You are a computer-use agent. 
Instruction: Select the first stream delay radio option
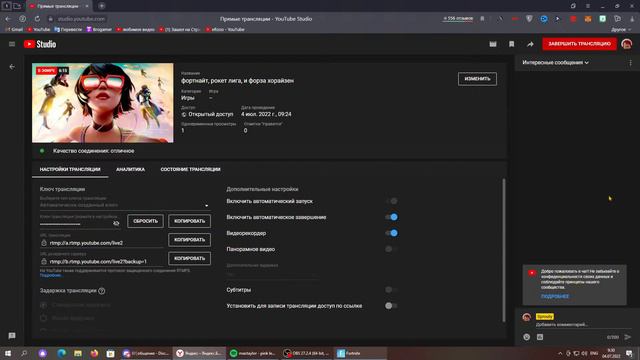[44, 305]
